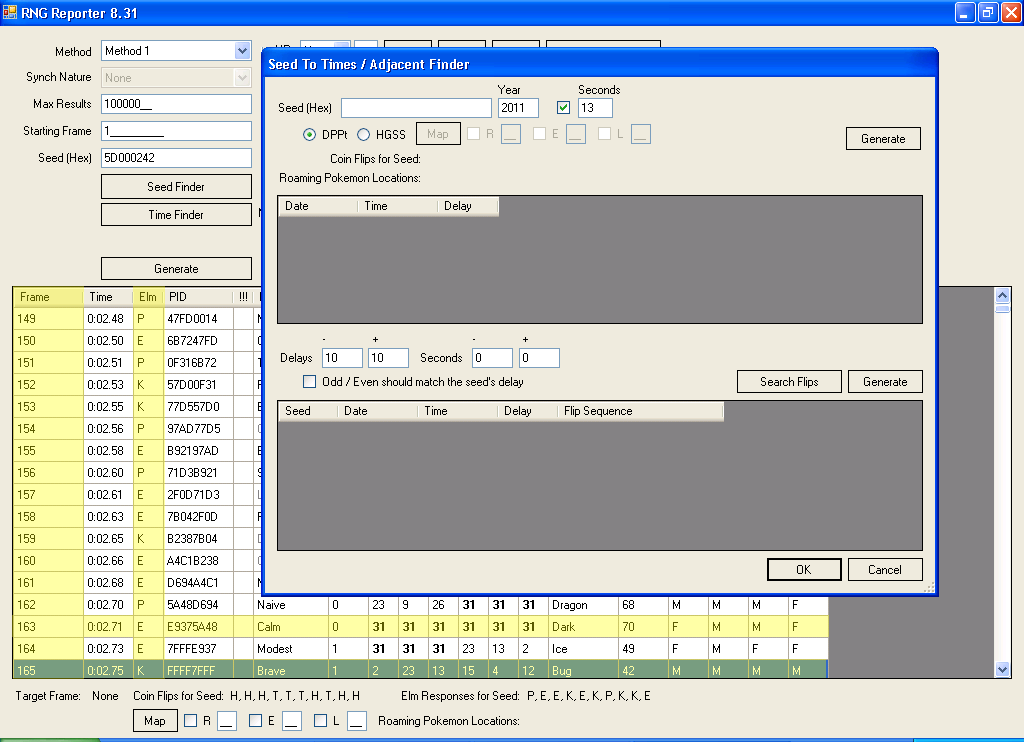
Task: Click the Max Results input field
Action: (176, 105)
